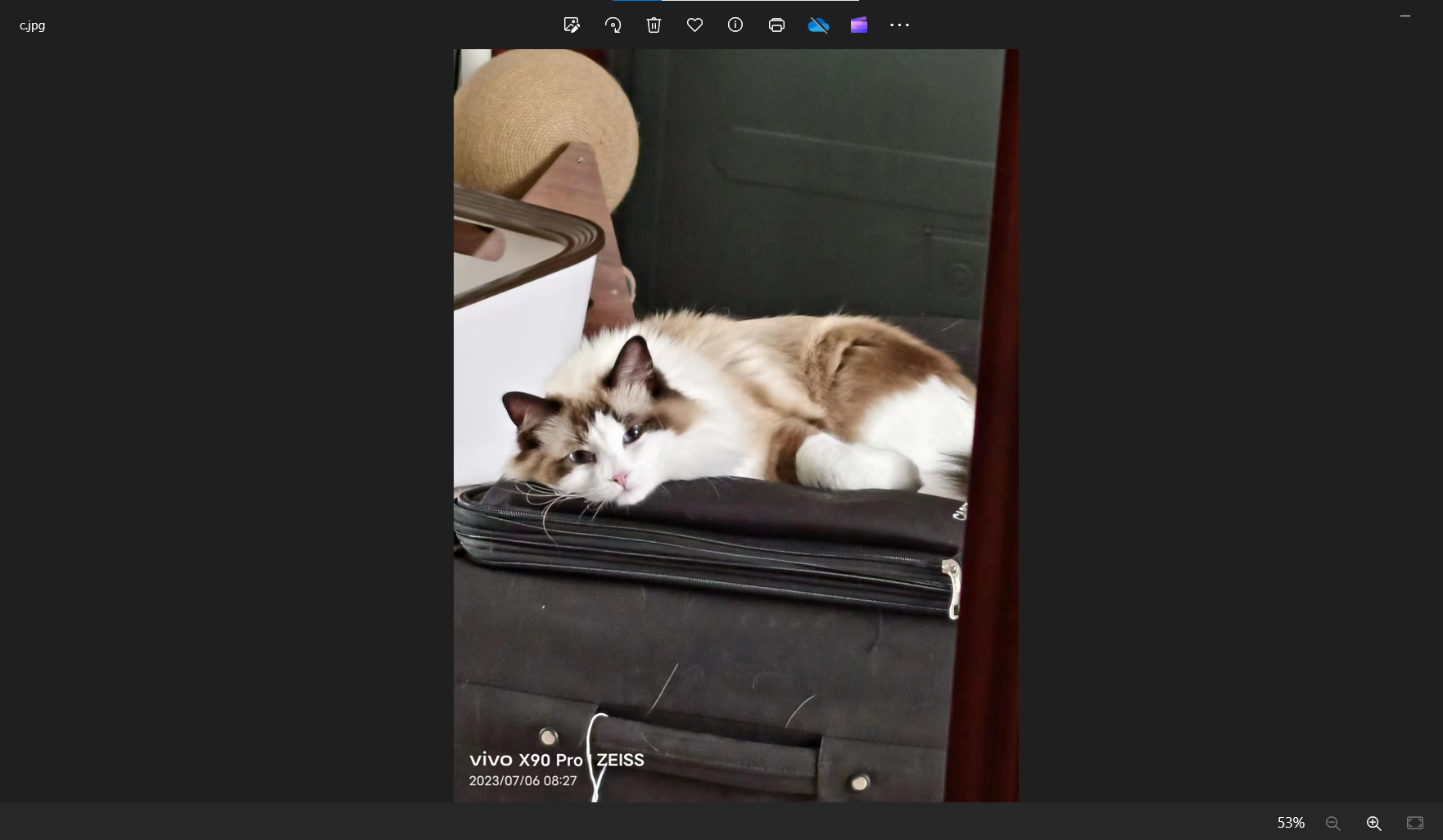Click on the cat photo
The width and height of the screenshot is (1443, 840).
coord(736,426)
